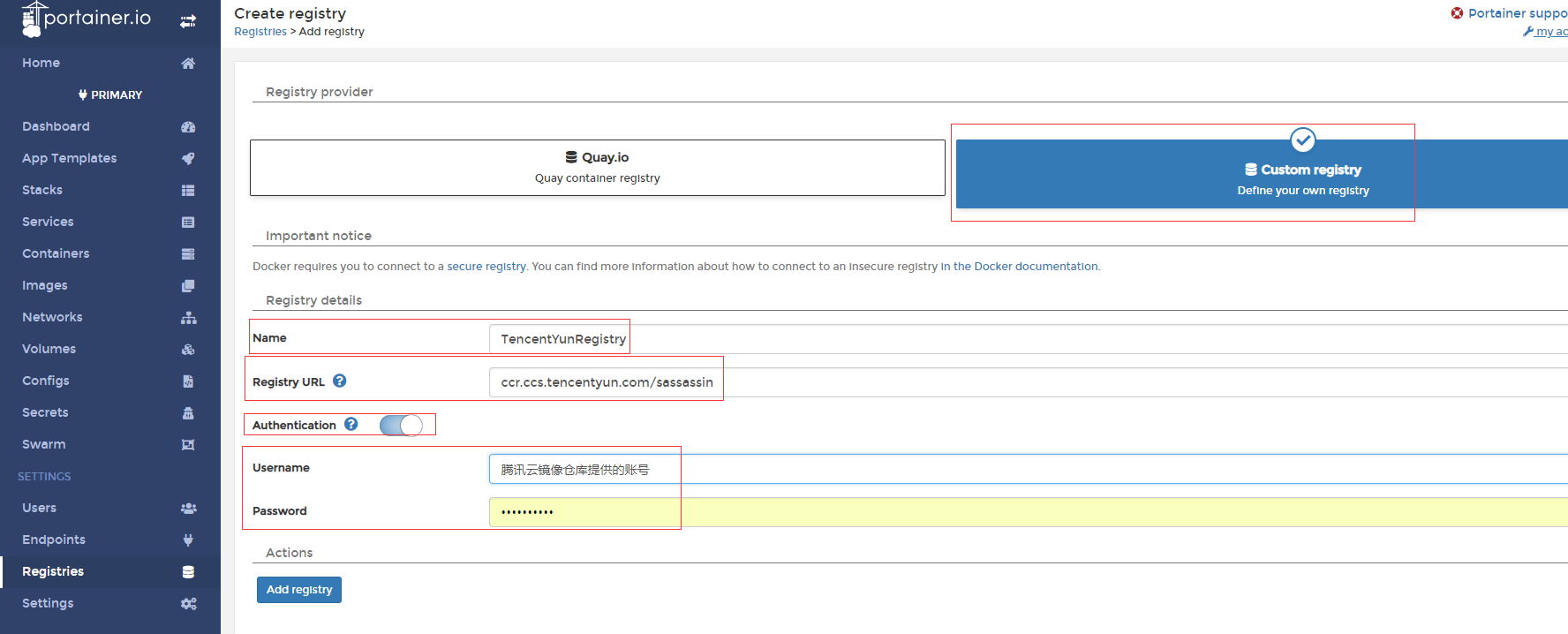The width and height of the screenshot is (1568, 634).
Task: Click the Home house icon
Action: coord(188,64)
